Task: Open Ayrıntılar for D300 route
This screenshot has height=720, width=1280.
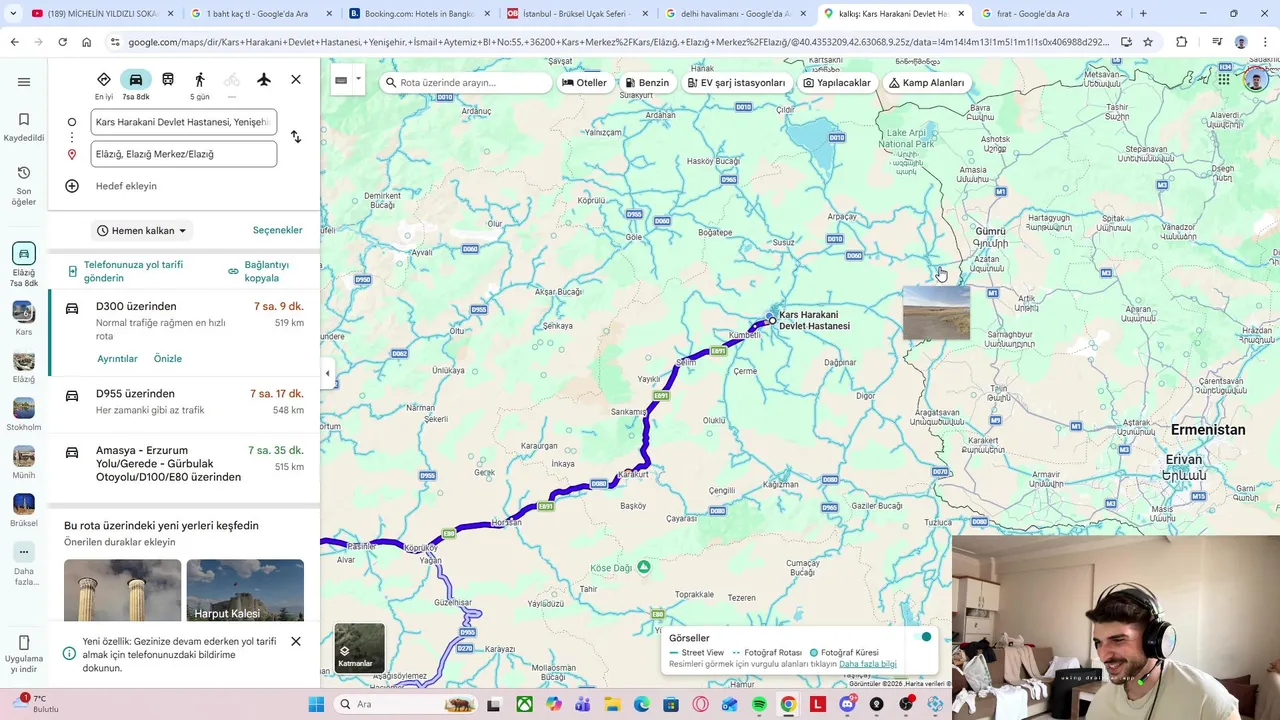Action: tap(117, 359)
